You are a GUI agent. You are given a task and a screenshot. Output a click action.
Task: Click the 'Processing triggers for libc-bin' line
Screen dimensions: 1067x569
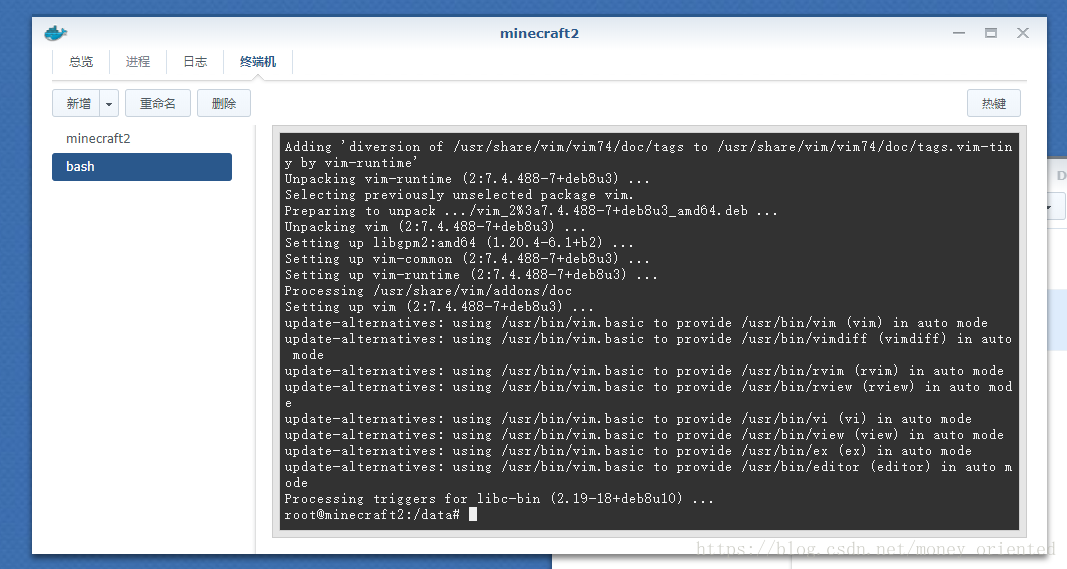(x=499, y=498)
